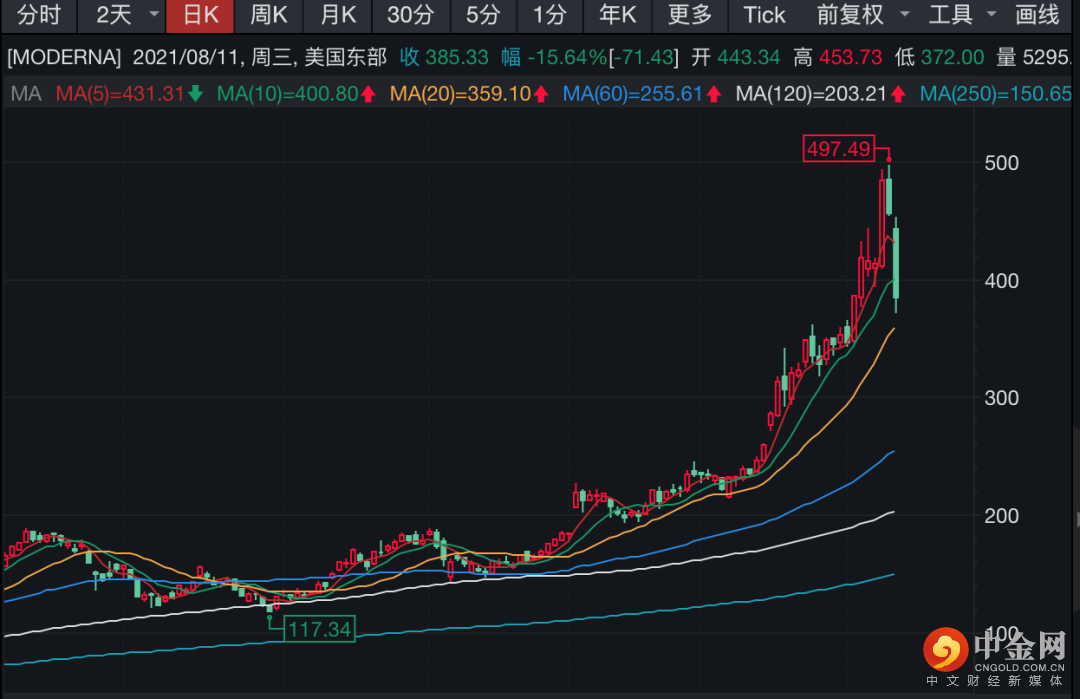1080x699 pixels.
Task: Select the 日K daily candlestick tab
Action: point(200,15)
